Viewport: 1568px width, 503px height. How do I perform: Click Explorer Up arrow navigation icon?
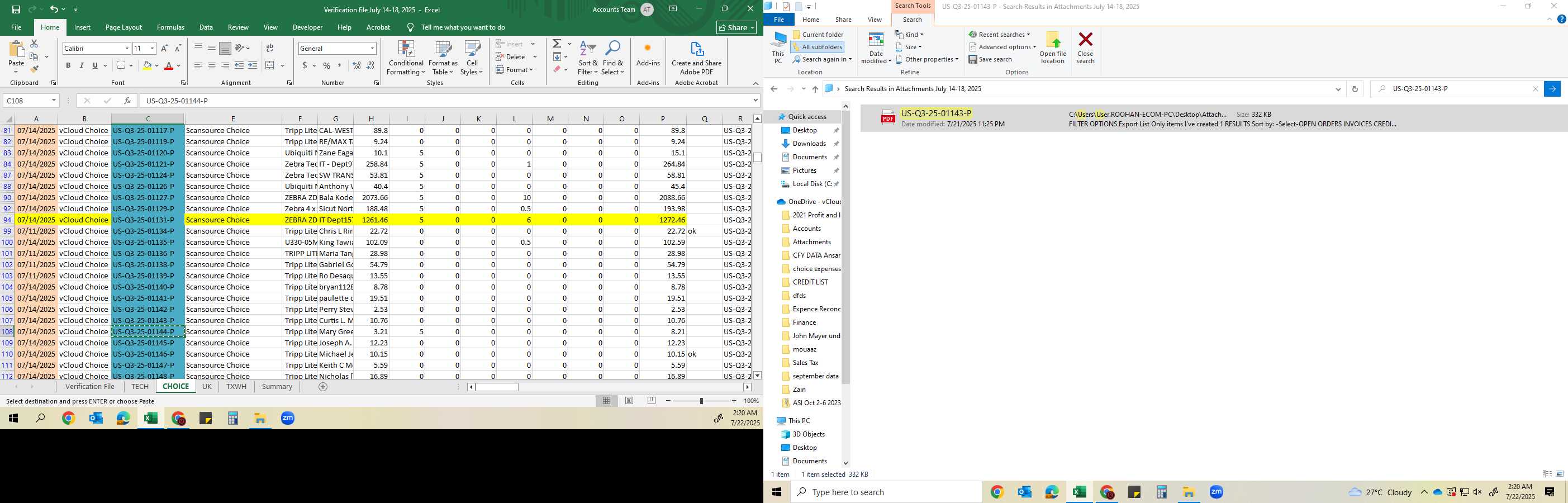815,89
